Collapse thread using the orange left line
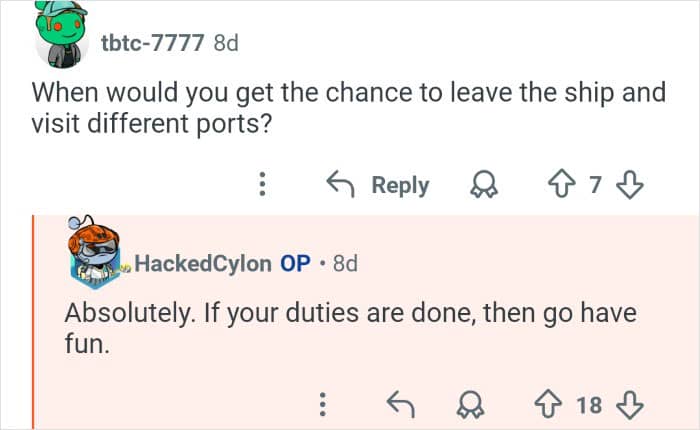 point(34,320)
